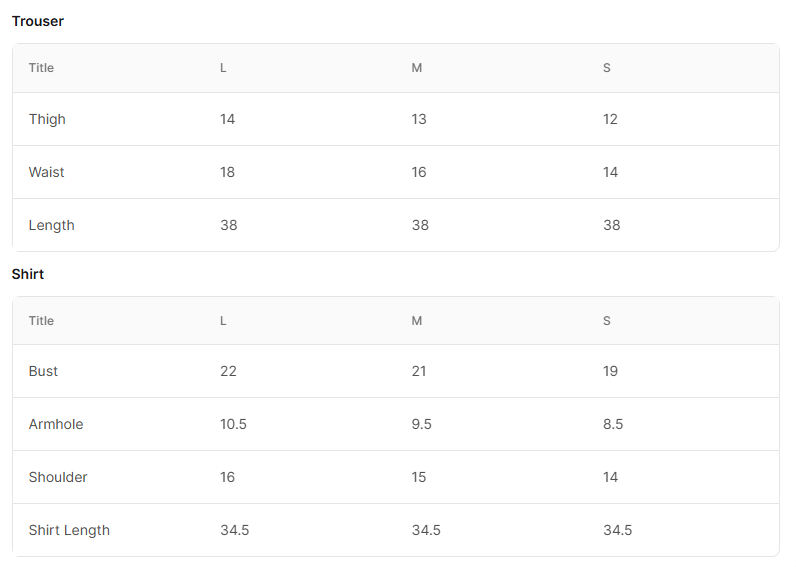Click Bust value 19 for size S
The height and width of the screenshot is (567, 796).
tap(610, 371)
